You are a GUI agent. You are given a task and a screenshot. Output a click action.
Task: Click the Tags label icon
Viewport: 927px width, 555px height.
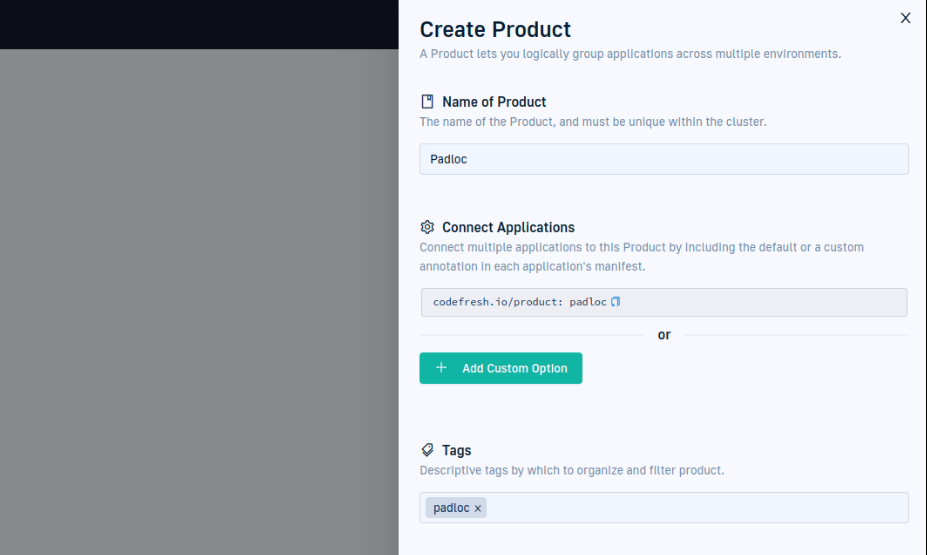(427, 450)
